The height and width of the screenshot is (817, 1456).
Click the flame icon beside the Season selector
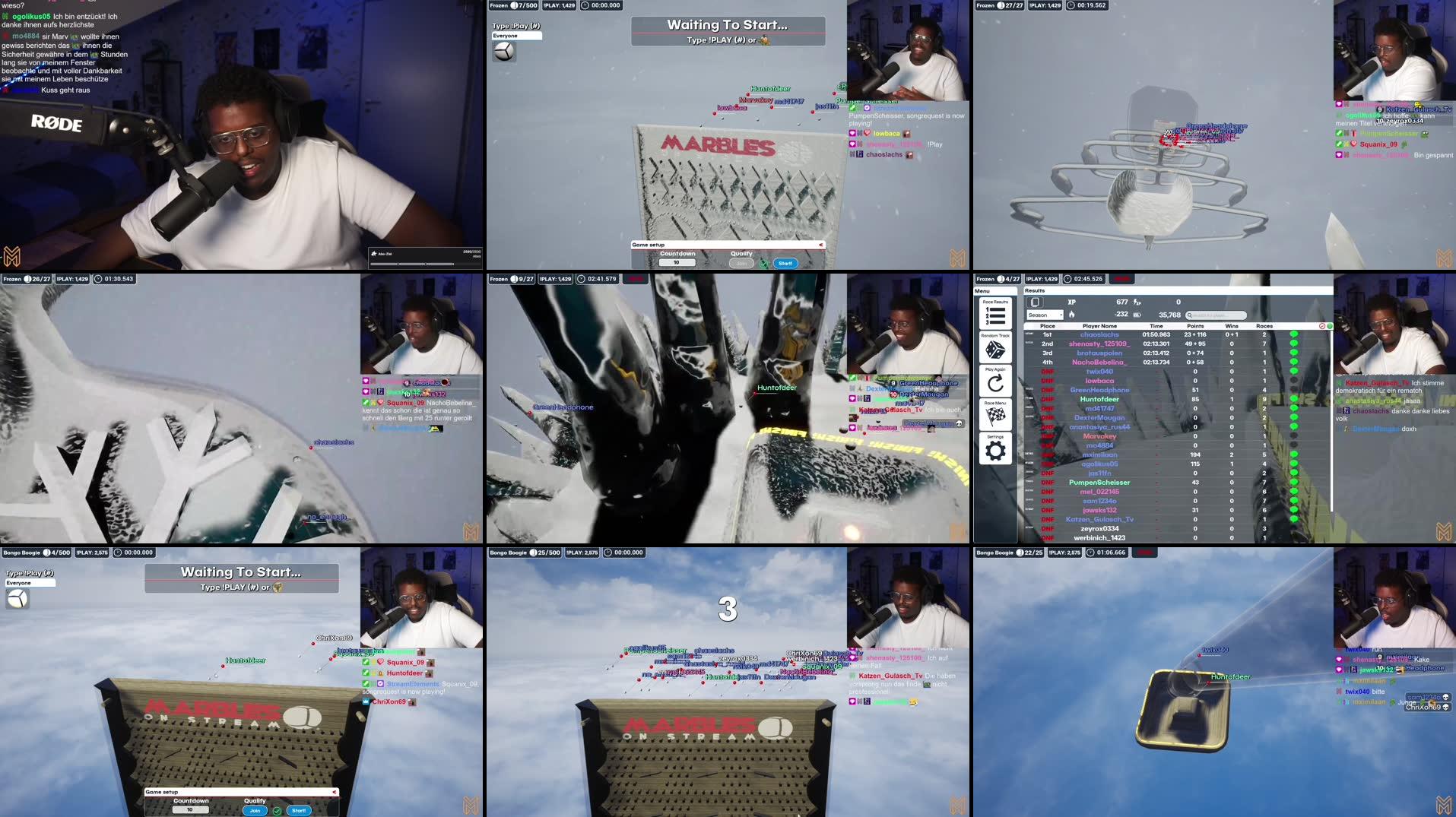(1071, 315)
